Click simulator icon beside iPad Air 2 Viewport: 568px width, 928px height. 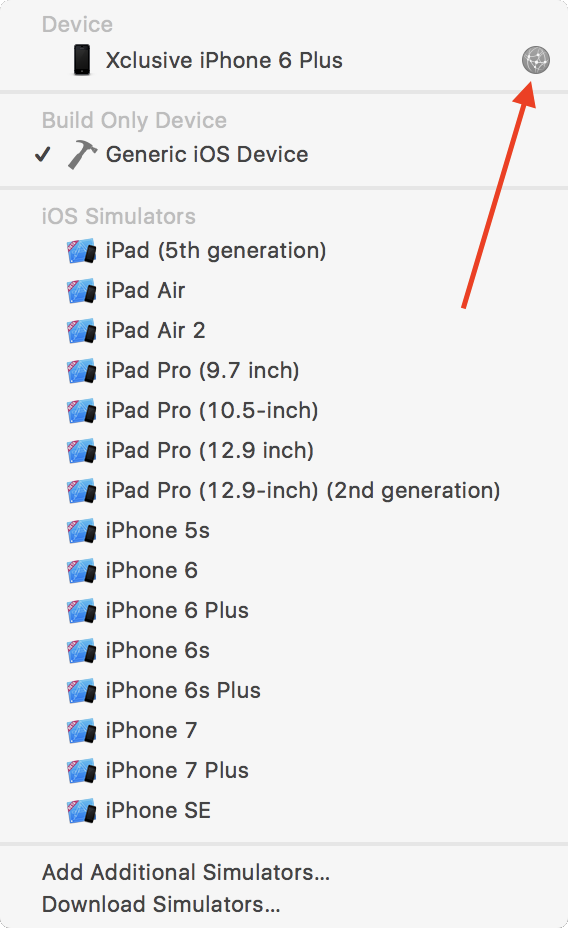(81, 331)
